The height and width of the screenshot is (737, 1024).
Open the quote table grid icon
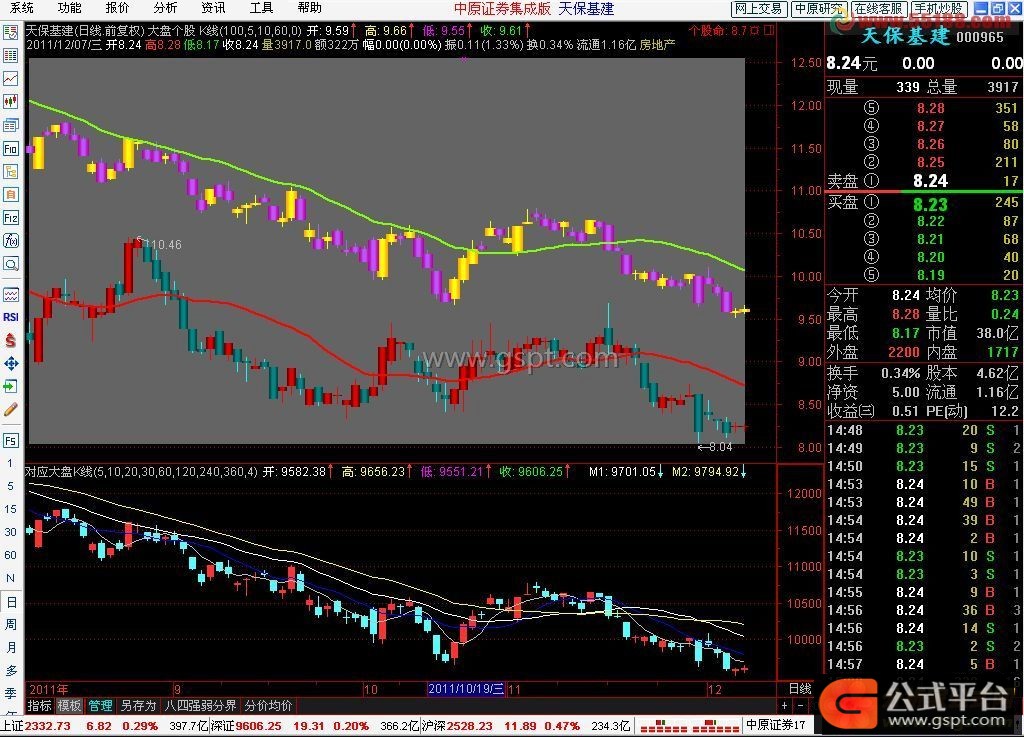(10, 55)
